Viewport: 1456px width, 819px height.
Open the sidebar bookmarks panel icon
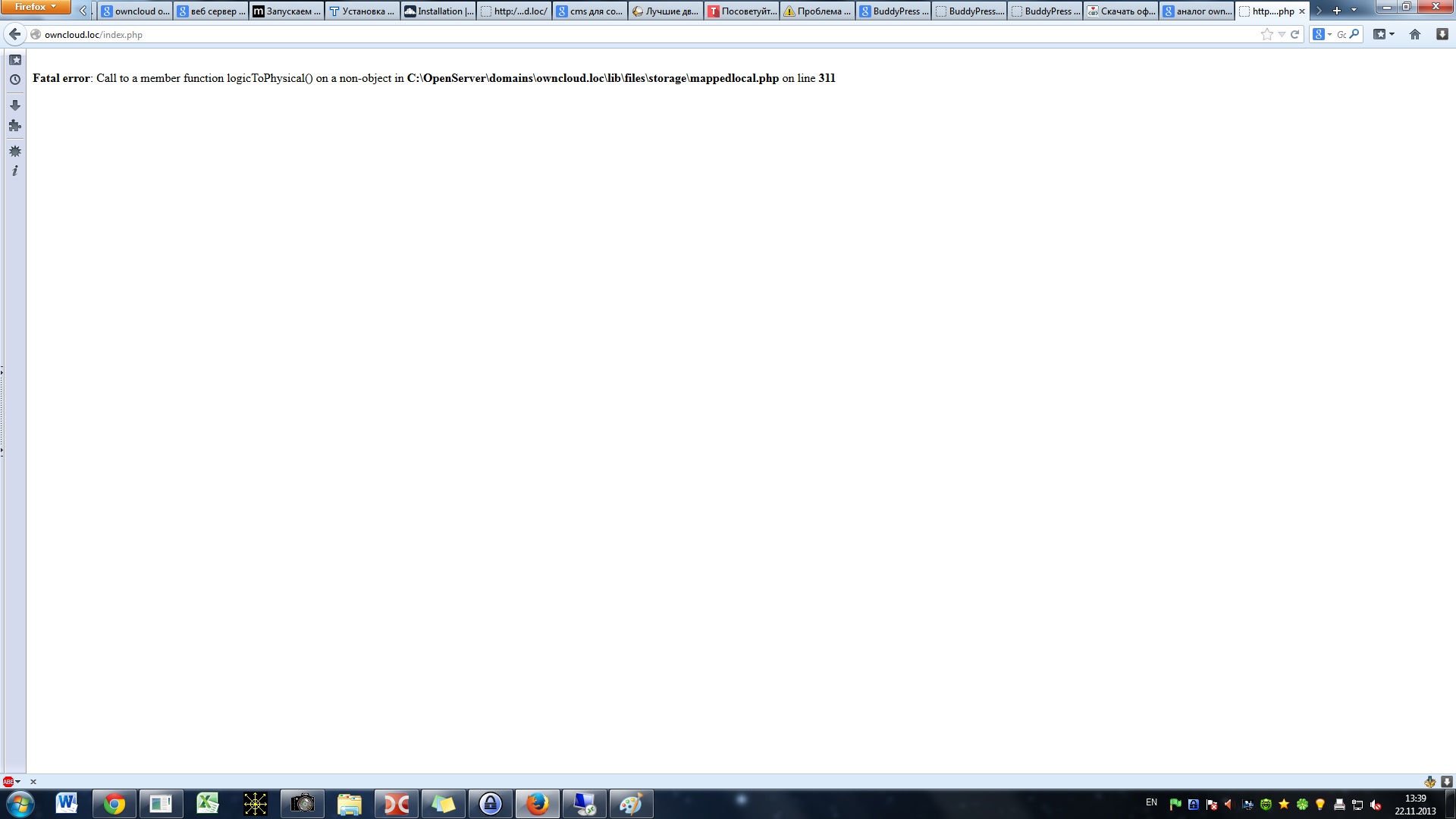[14, 60]
